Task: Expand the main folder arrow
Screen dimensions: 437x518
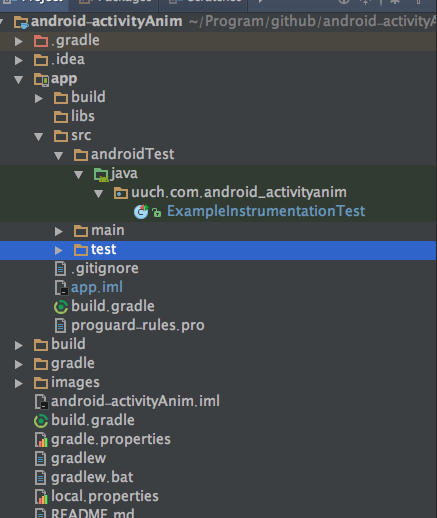Action: pyautogui.click(x=59, y=231)
